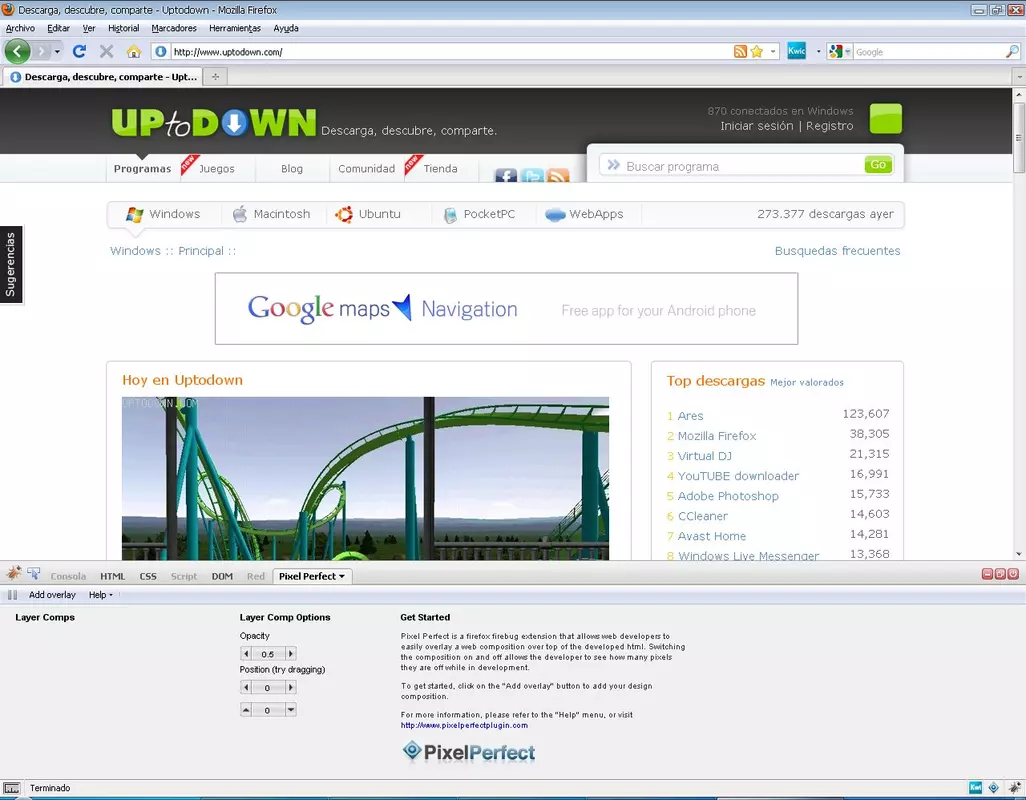
Task: Open Busquedas frecuentes link
Action: coord(838,251)
